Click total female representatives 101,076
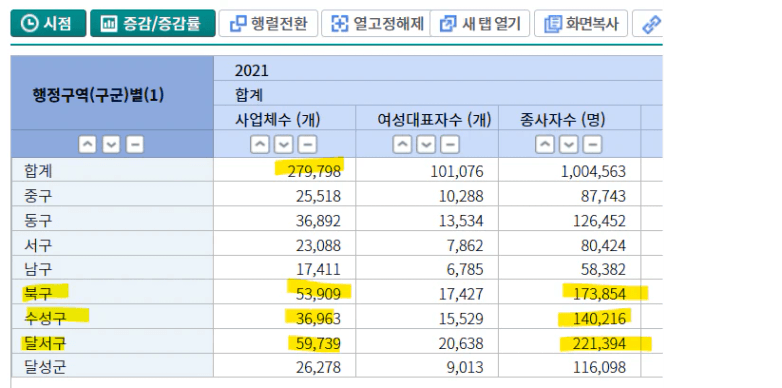 click(x=457, y=171)
